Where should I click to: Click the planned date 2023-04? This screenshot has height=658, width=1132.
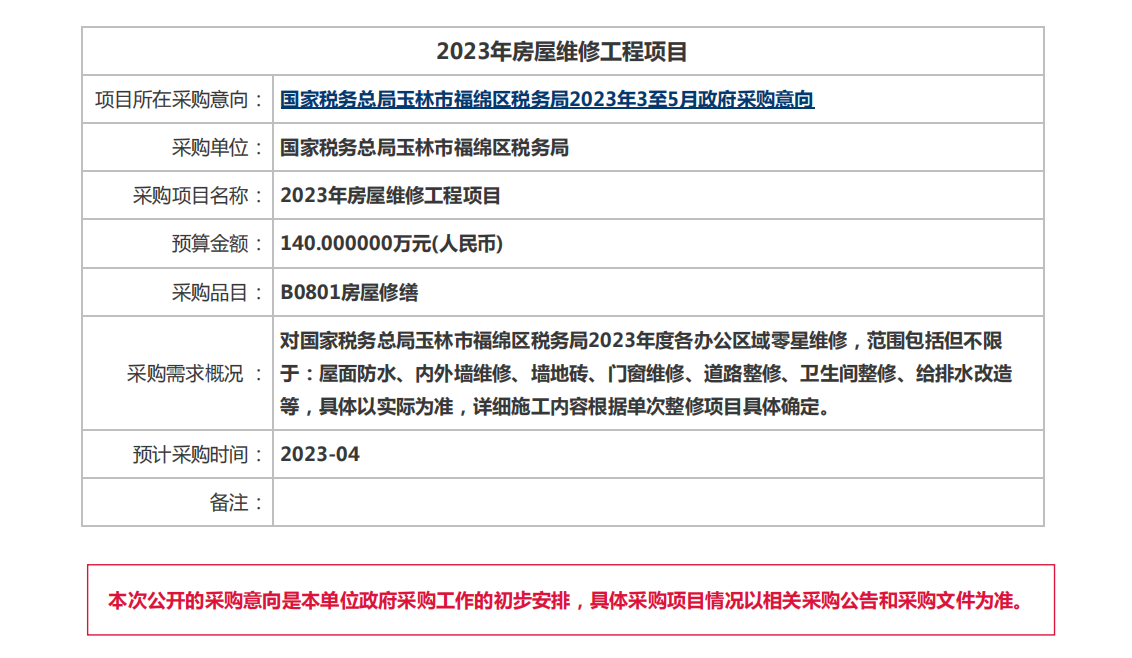(320, 454)
